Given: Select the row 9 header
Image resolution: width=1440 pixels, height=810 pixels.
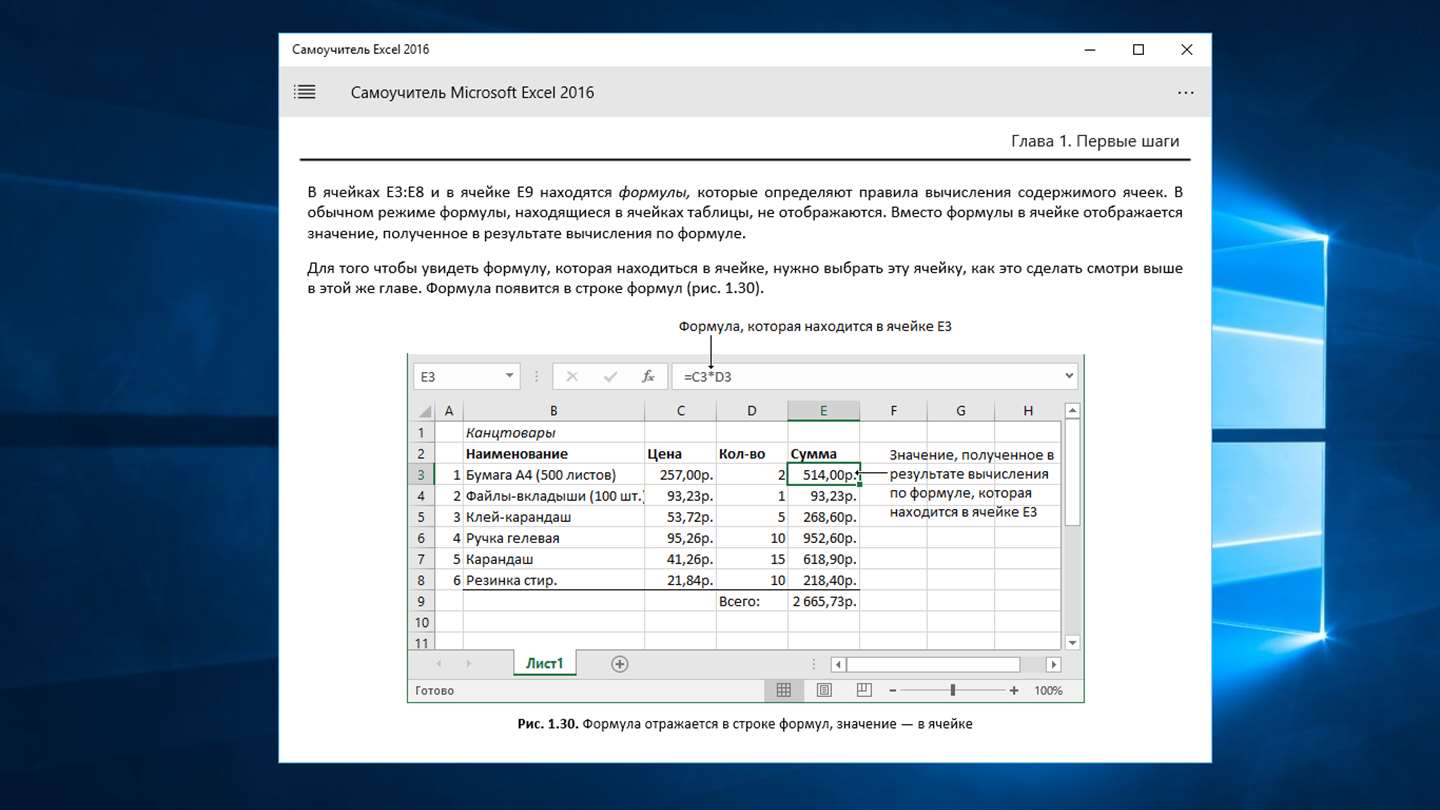Looking at the screenshot, I should click(x=421, y=601).
